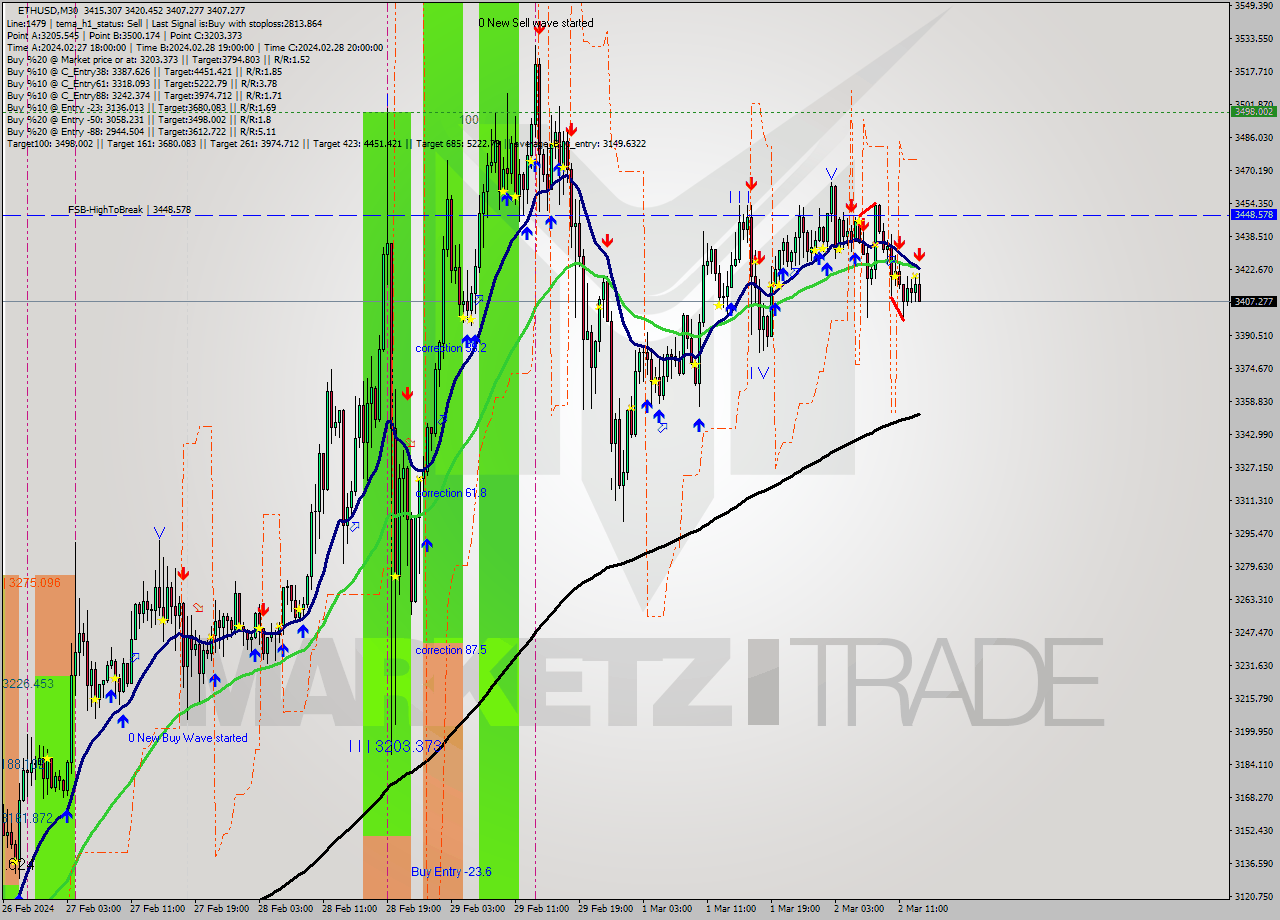Click the 3275.096 level label
1280x920 pixels.
point(32,582)
